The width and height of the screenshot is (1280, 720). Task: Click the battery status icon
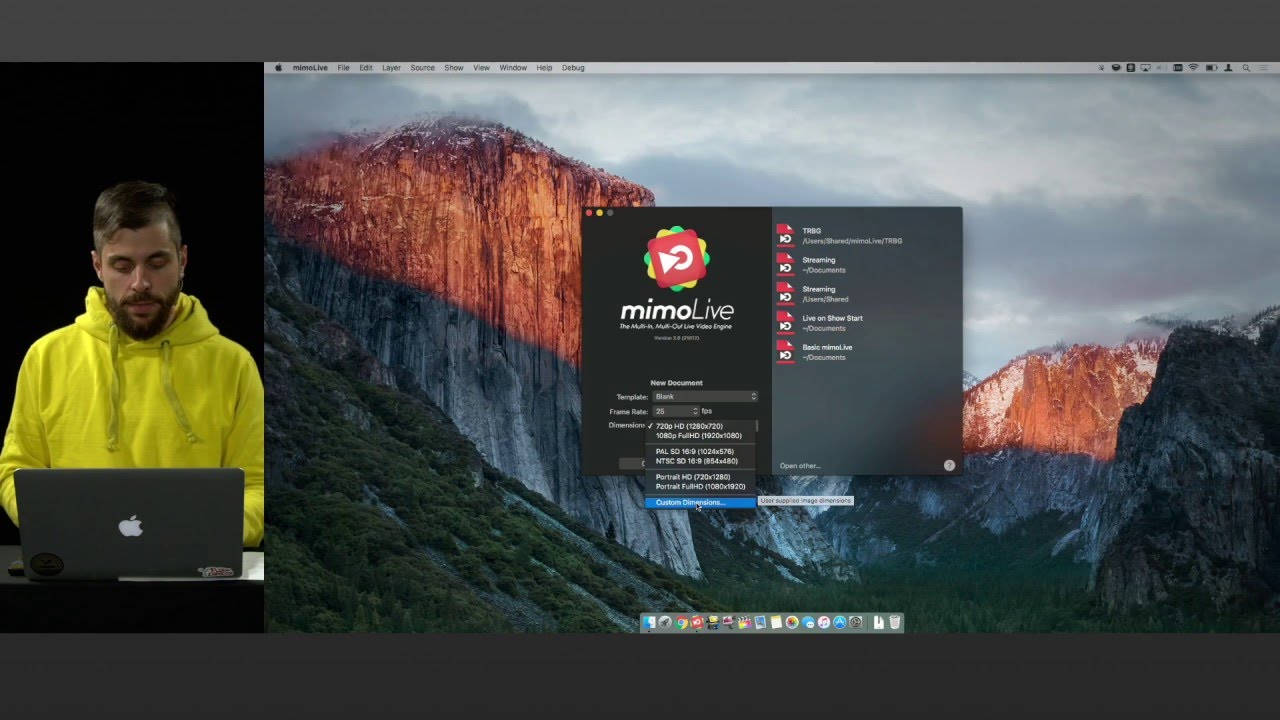pos(1211,68)
